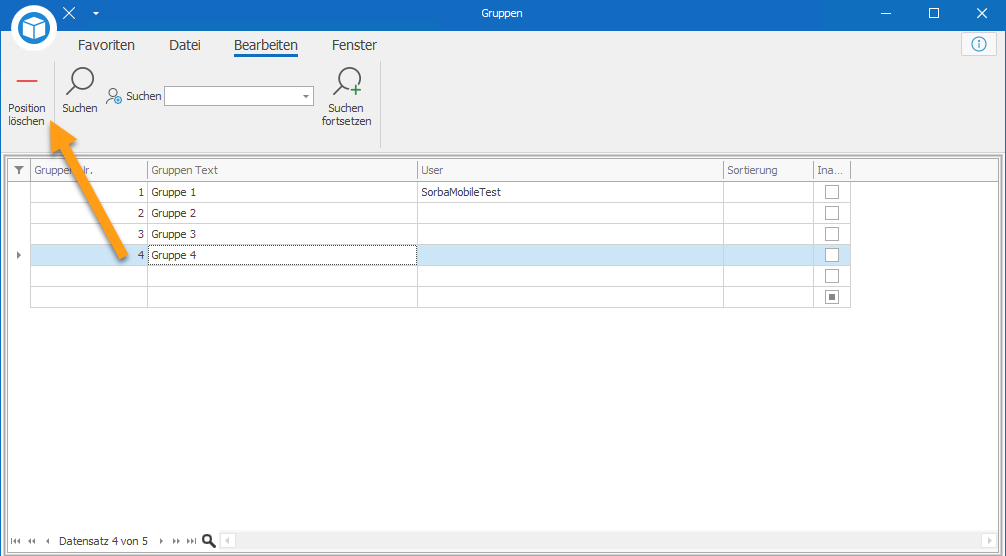Select the Bearbeiten tab
The height and width of the screenshot is (556, 1006).
coord(266,46)
